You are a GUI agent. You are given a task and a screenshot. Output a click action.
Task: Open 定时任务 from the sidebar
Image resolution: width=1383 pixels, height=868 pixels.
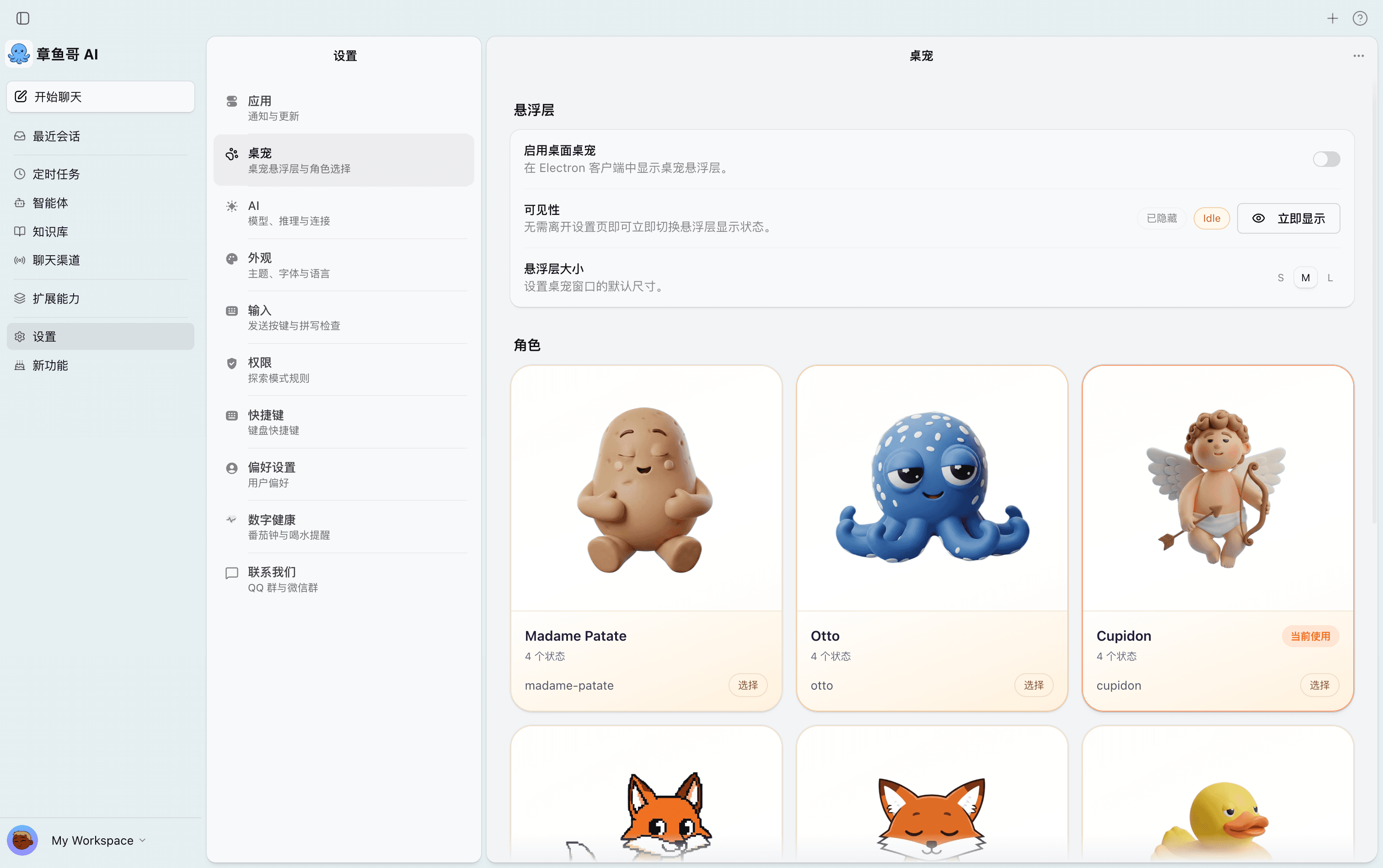coord(55,174)
